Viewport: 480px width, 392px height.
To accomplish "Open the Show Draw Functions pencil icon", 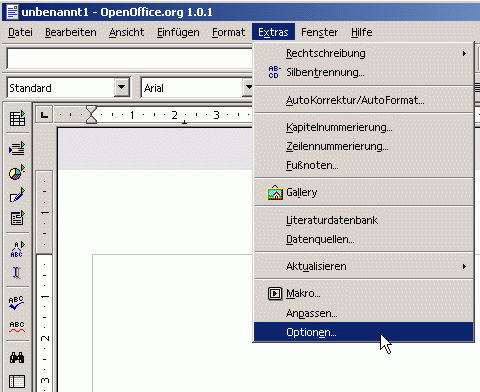I will (x=17, y=195).
